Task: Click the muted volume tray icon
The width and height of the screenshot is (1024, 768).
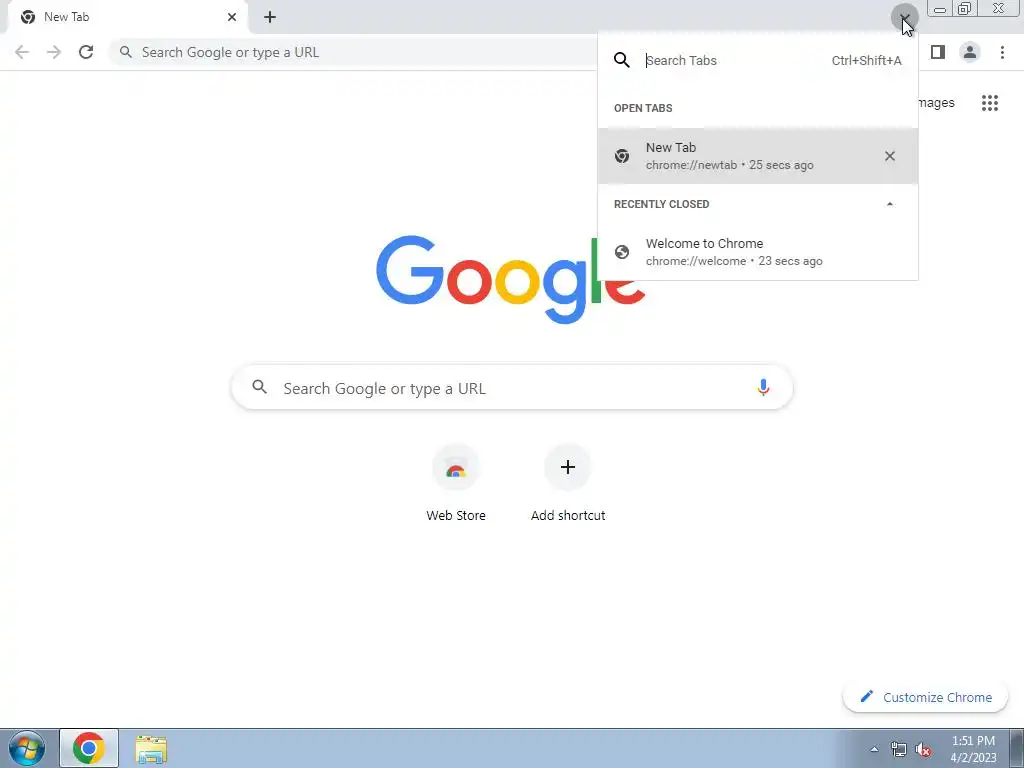Action: pos(923,750)
